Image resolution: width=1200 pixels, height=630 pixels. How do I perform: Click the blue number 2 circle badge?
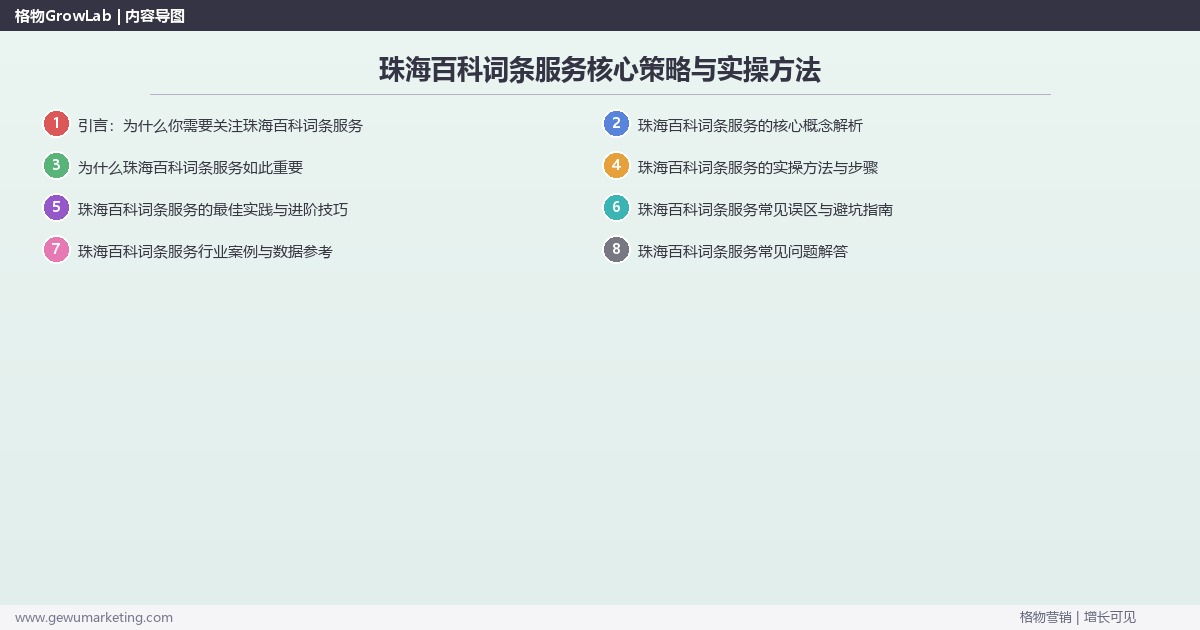(x=616, y=124)
